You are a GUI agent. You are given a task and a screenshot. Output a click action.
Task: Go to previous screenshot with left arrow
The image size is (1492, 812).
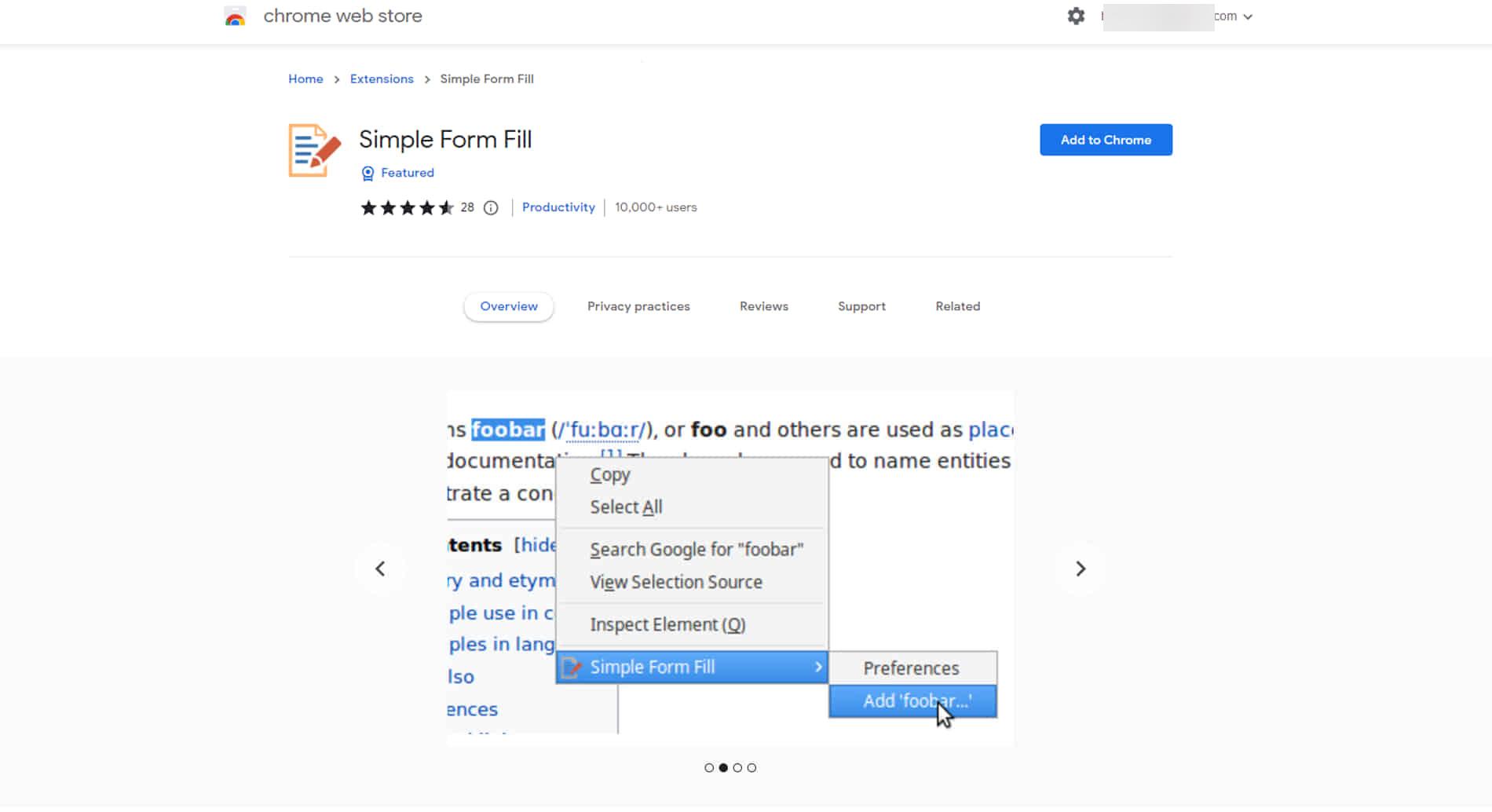point(380,568)
